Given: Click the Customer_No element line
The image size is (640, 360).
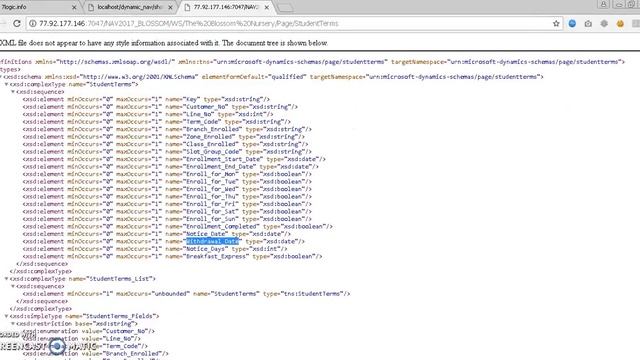Looking at the screenshot, I should point(160,107).
